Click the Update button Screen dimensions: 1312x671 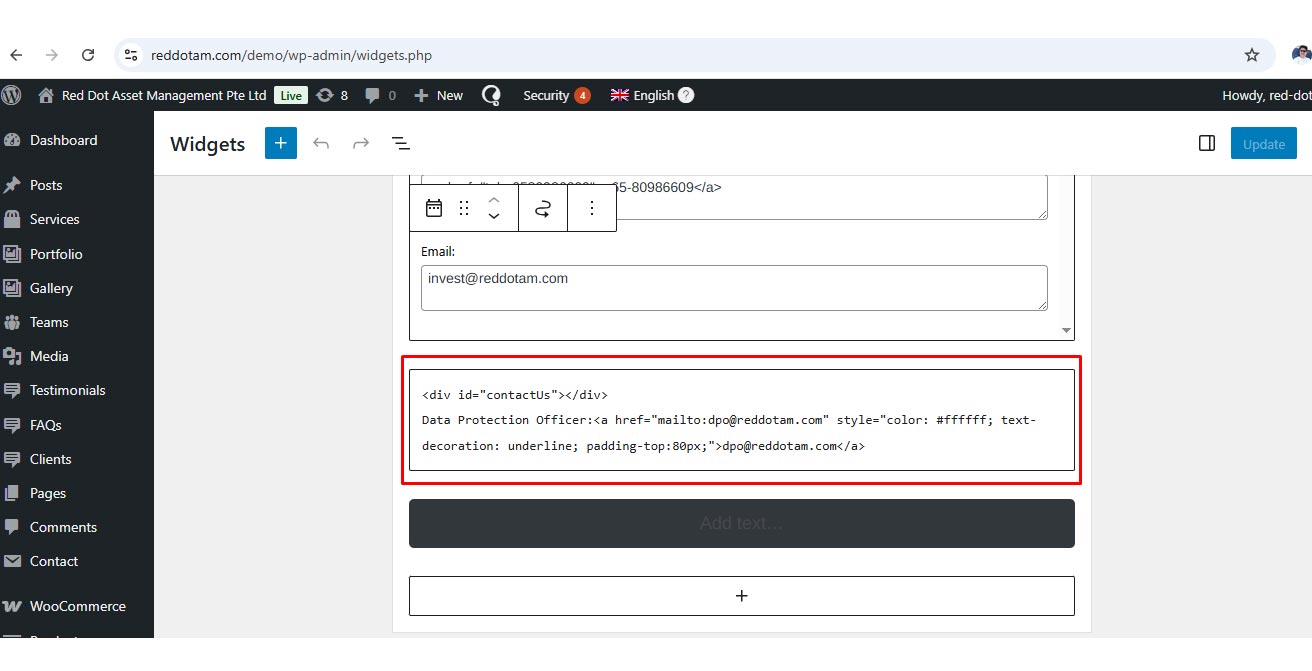1263,144
